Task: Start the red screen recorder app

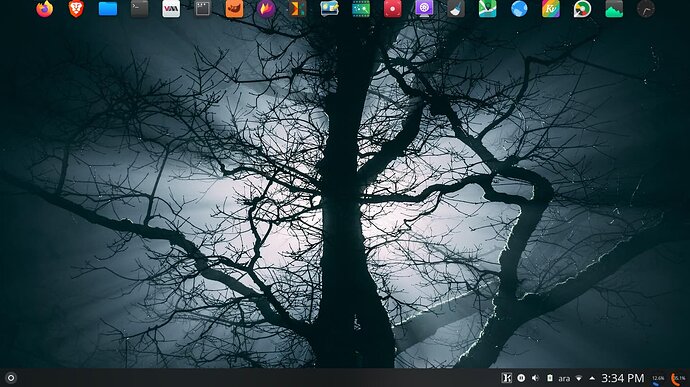Action: (393, 9)
